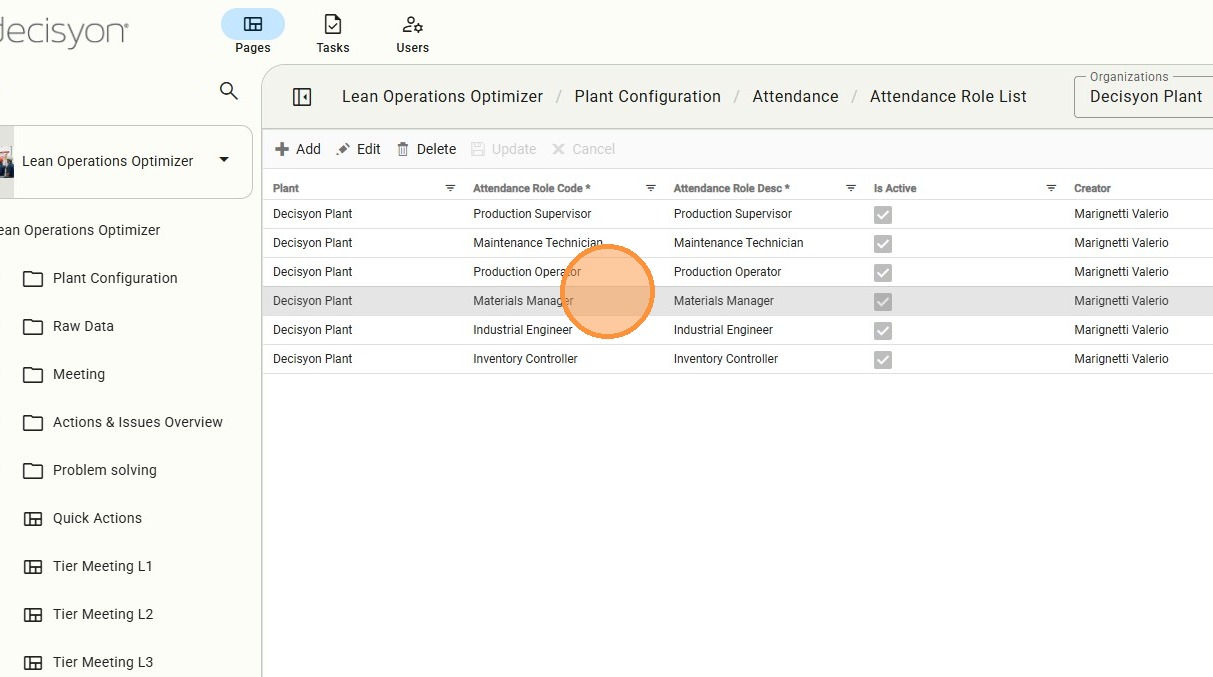Toggle Is Active checkbox for Production Supervisor
The width and height of the screenshot is (1213, 677).
(x=883, y=215)
